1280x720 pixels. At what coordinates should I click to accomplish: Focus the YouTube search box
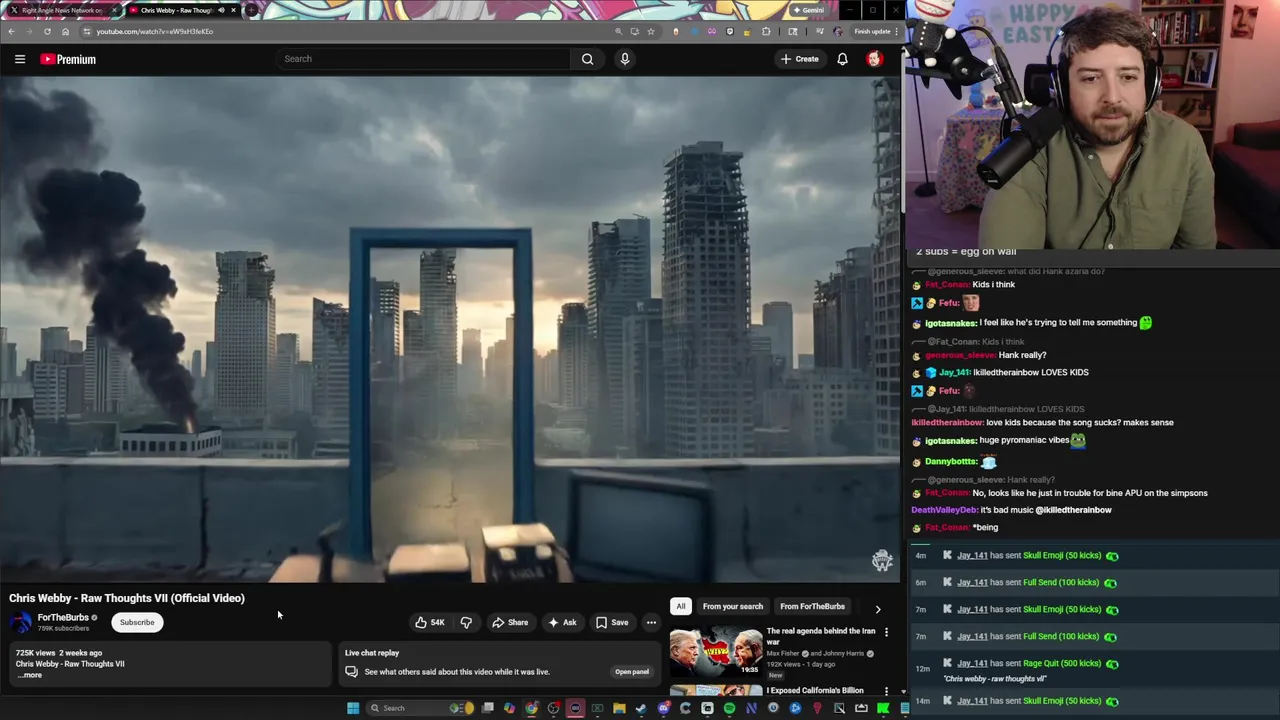[425, 59]
